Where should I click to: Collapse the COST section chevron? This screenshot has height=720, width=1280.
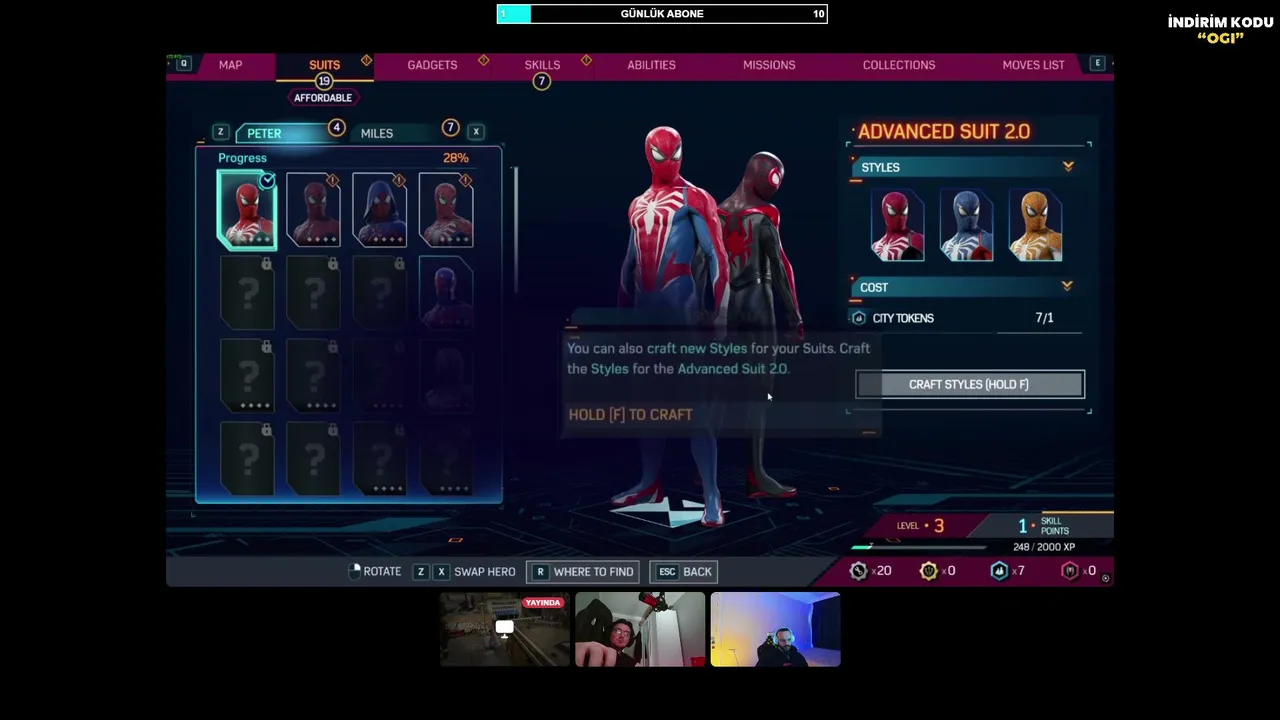(1067, 287)
